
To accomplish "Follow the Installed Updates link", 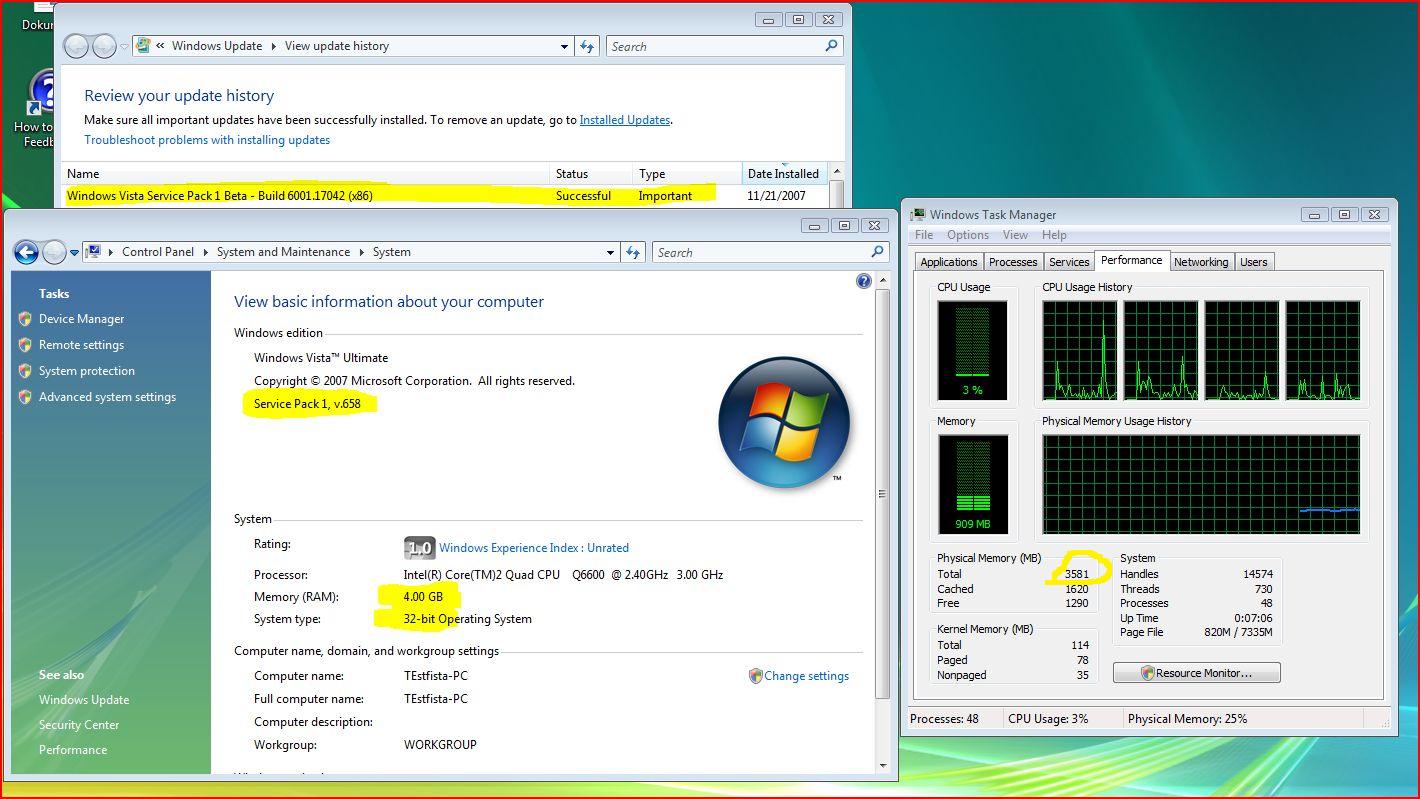I will coord(625,120).
